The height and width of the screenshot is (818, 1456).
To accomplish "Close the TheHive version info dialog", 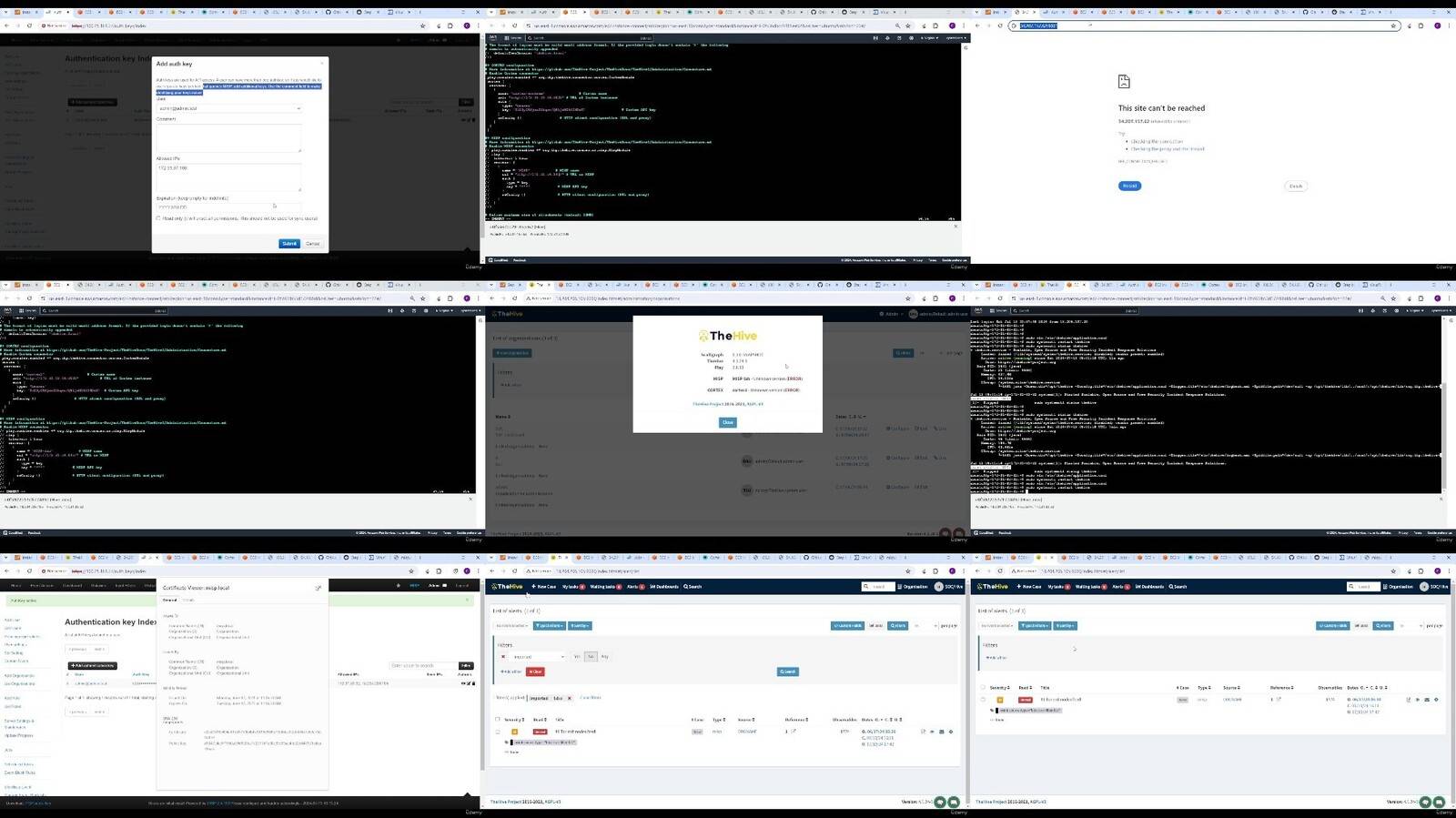I will point(727,422).
